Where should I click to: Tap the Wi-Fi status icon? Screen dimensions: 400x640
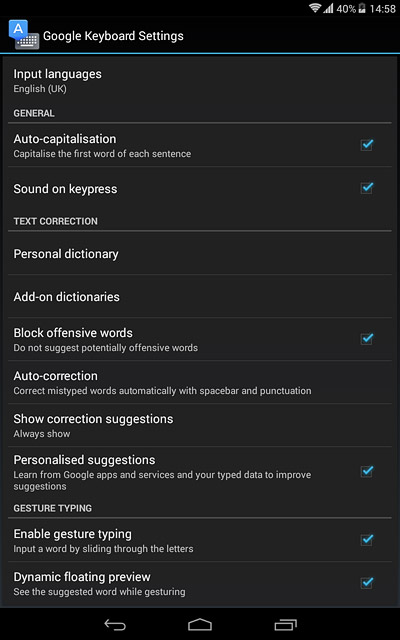click(x=315, y=8)
